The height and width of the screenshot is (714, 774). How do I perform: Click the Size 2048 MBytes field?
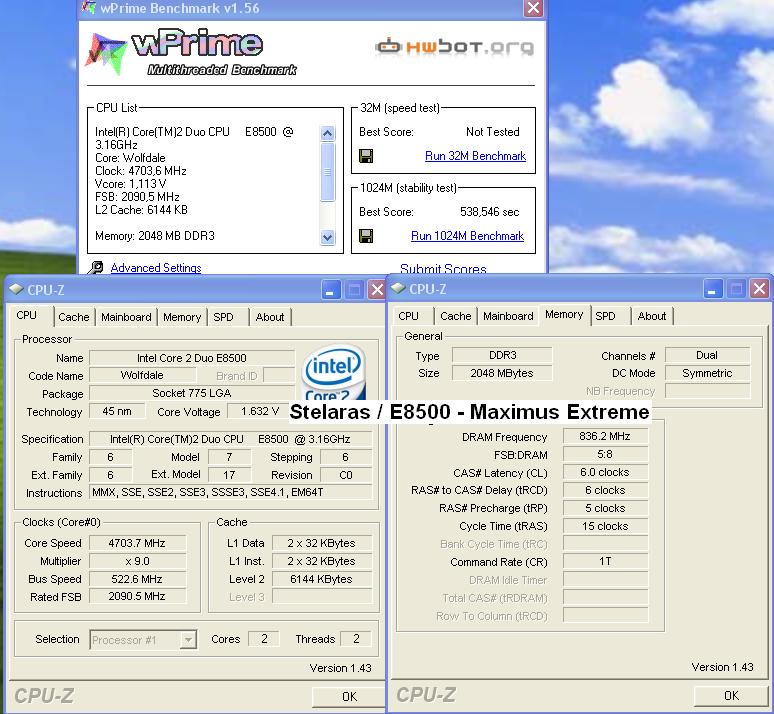(503, 373)
